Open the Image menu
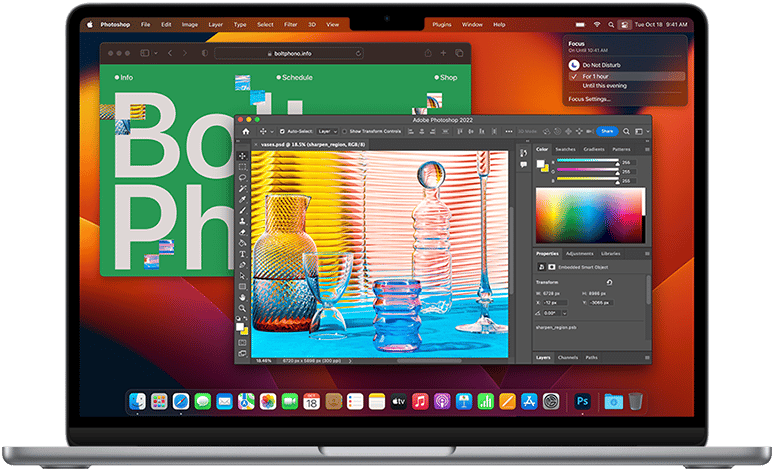 click(190, 25)
